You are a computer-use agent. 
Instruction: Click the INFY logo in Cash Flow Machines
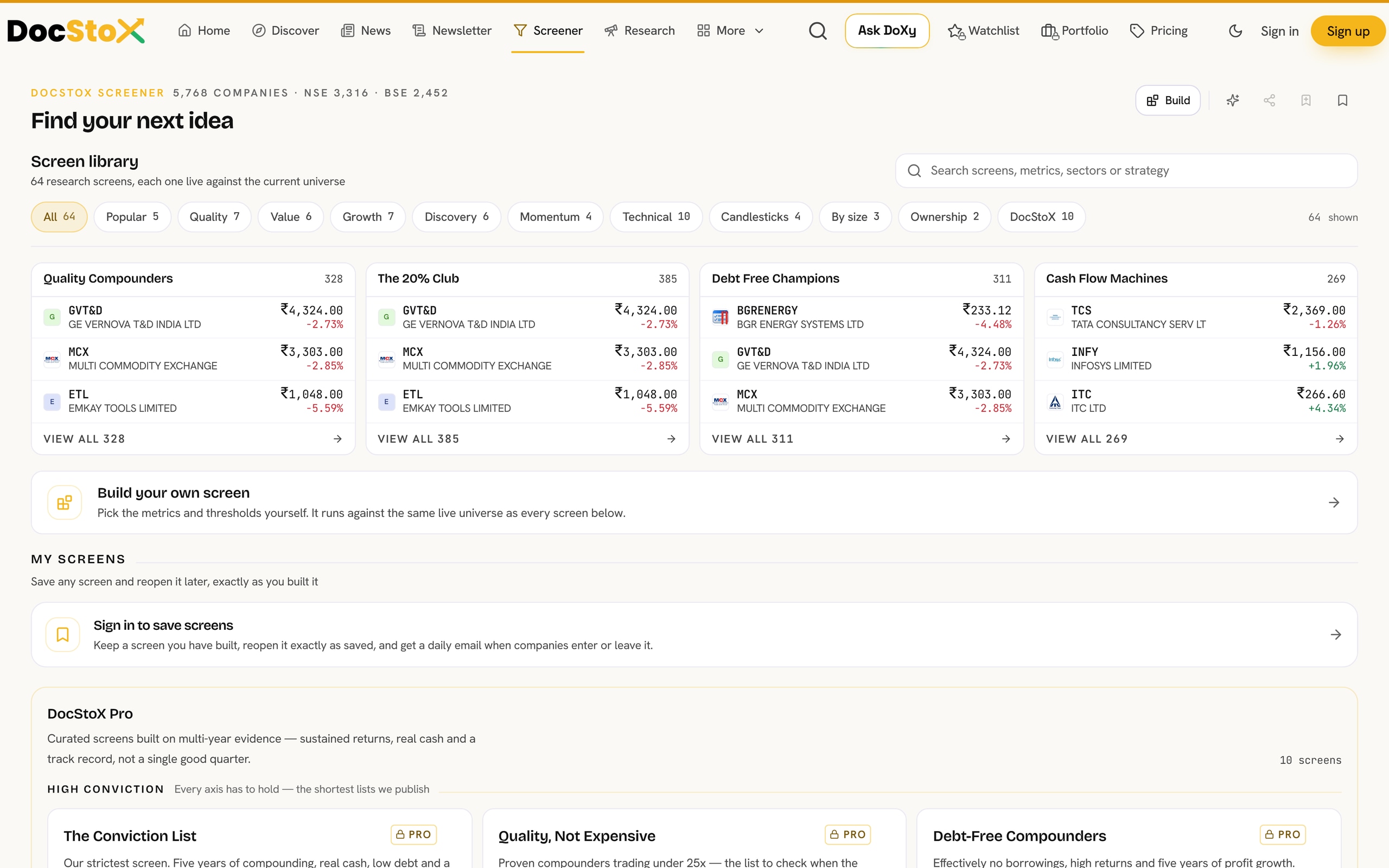click(x=1055, y=359)
